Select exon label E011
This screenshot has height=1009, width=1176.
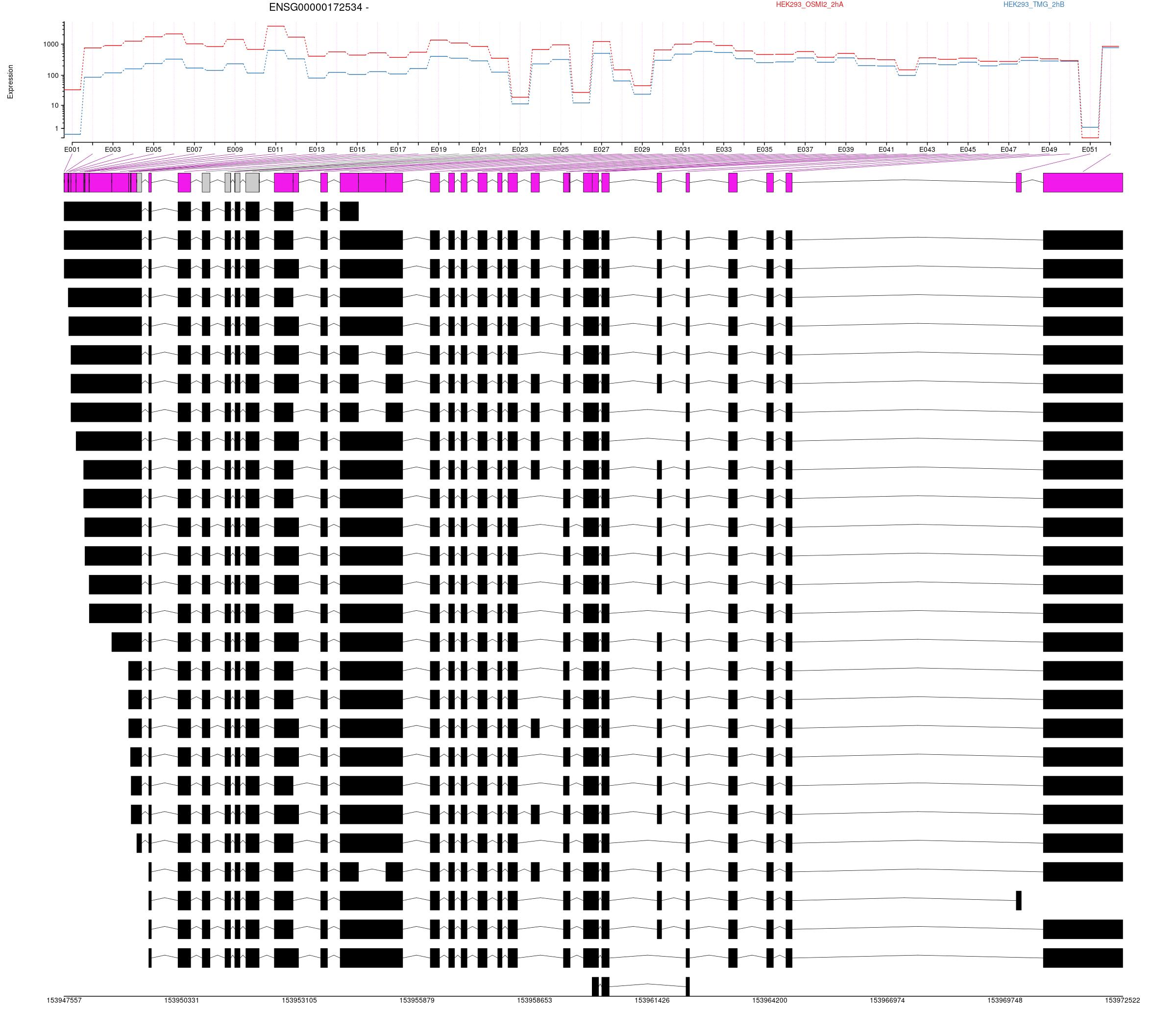click(x=275, y=150)
